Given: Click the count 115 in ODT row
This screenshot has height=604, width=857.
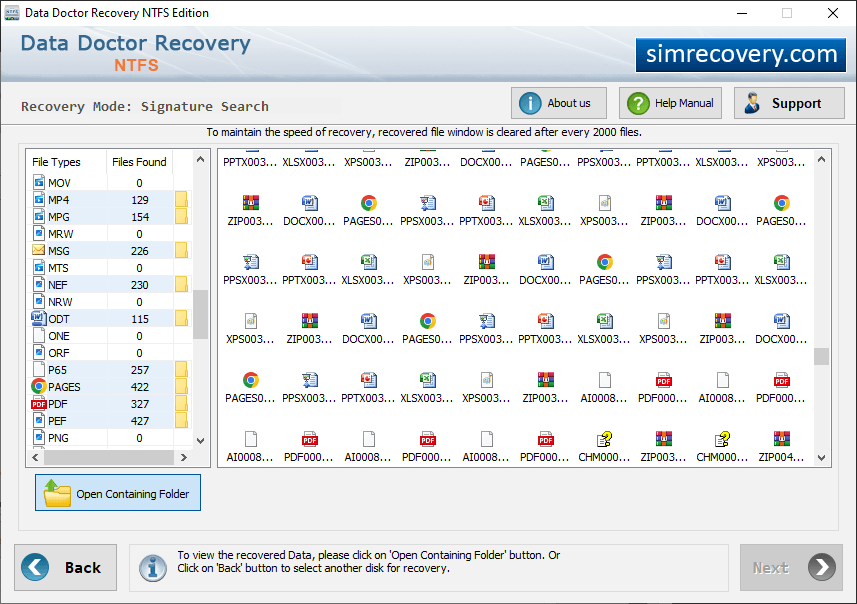Looking at the screenshot, I should click(x=140, y=319).
